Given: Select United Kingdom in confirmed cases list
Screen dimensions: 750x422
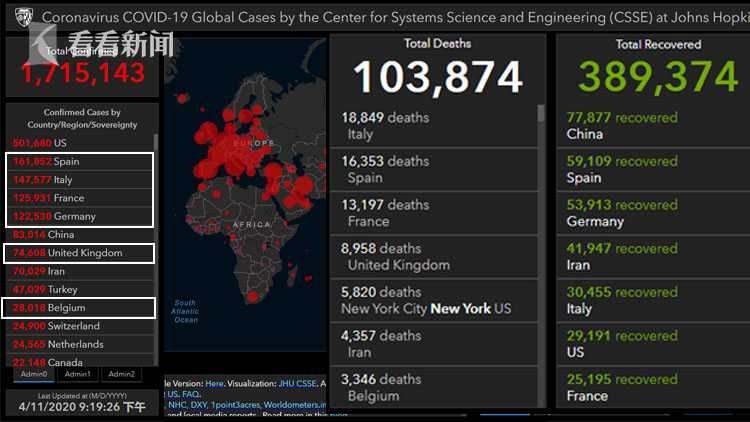Looking at the screenshot, I should (80, 253).
